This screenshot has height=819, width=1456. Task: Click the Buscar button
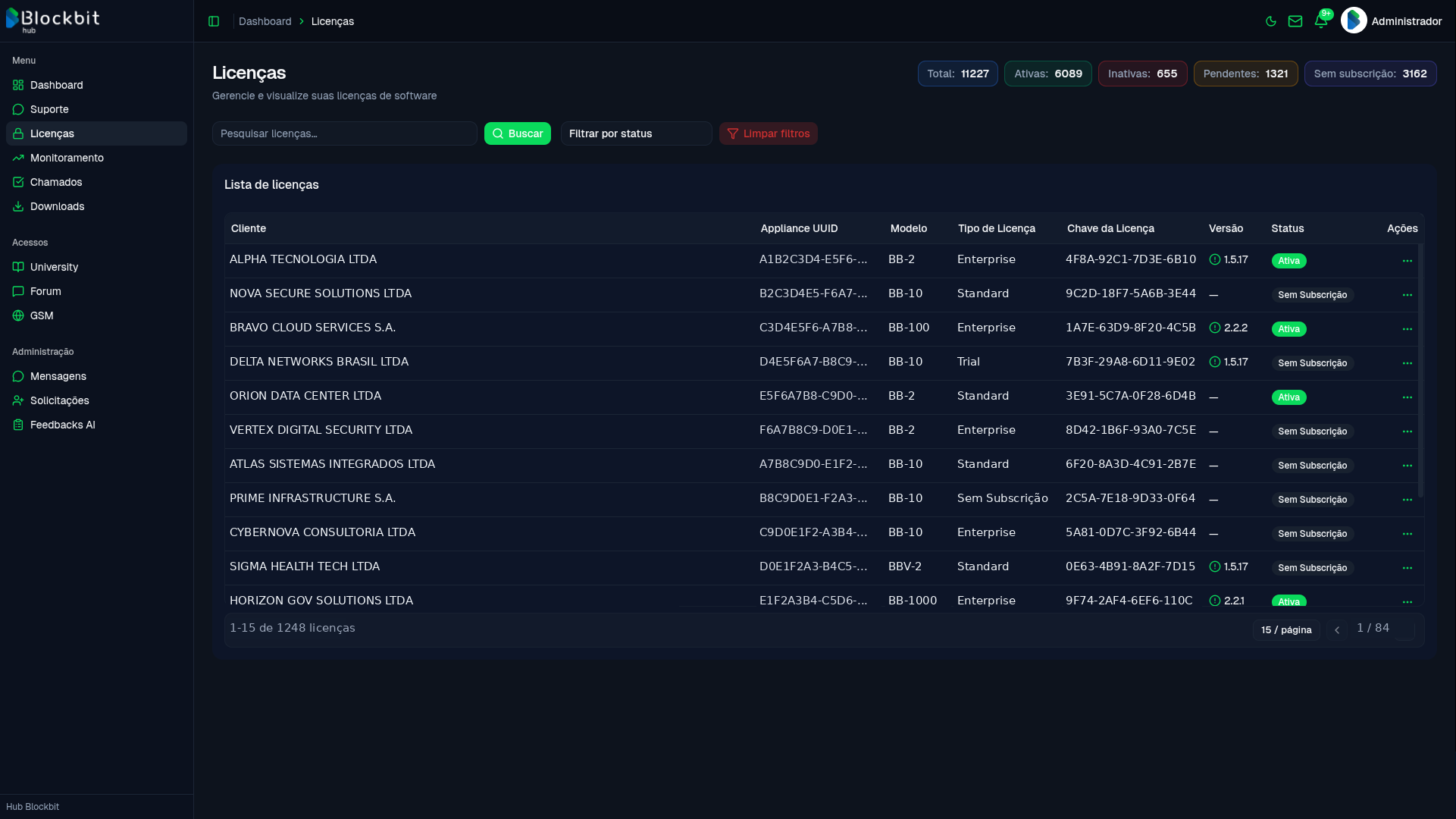click(518, 133)
